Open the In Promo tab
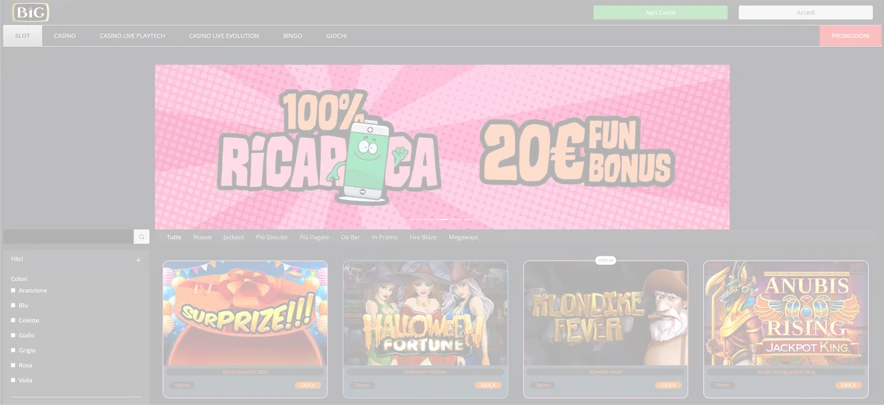884x405 pixels. 384,237
